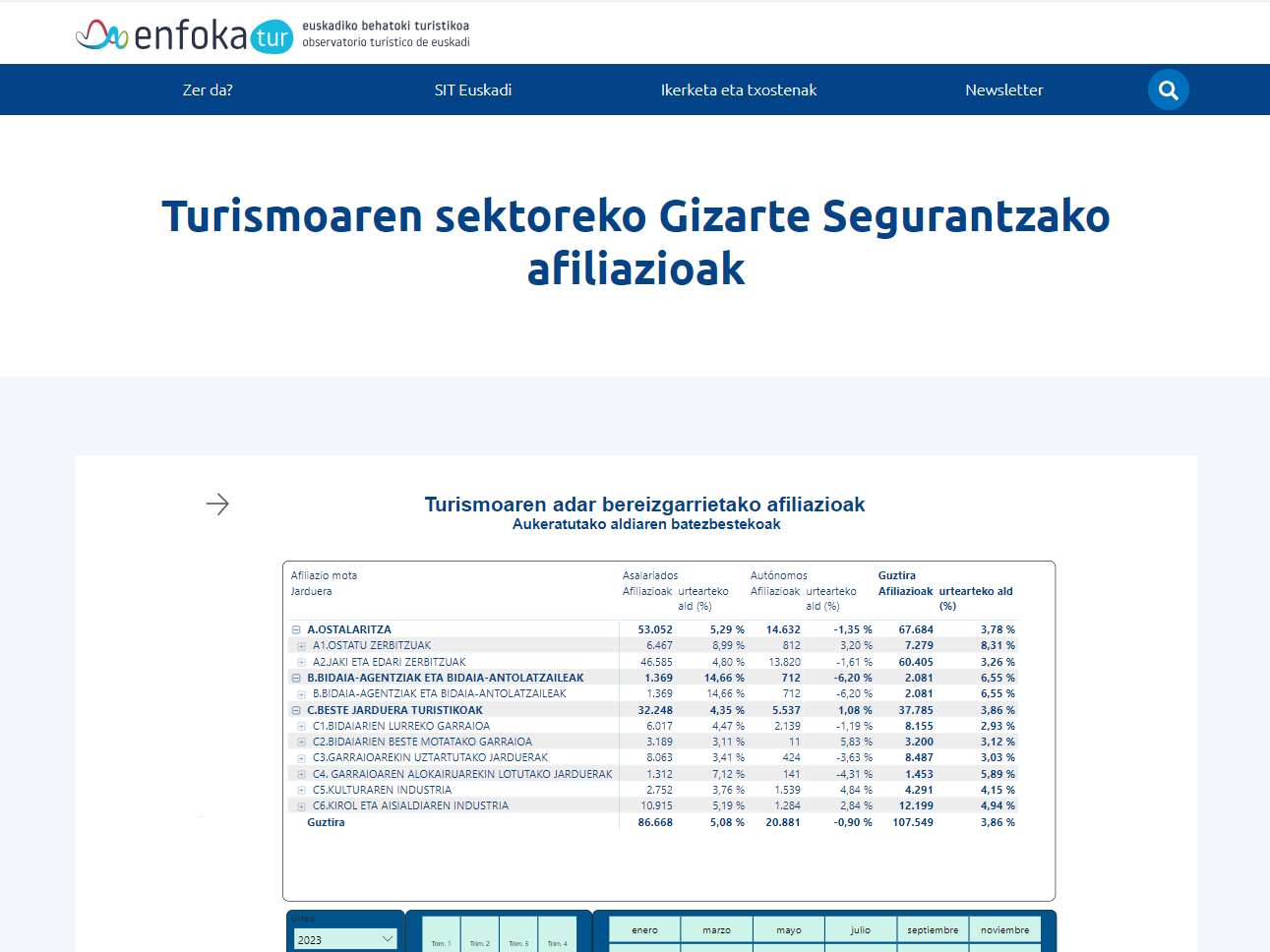Expand C1.BIDAIARIEN LURREKO GARRAIOA row

[302, 726]
